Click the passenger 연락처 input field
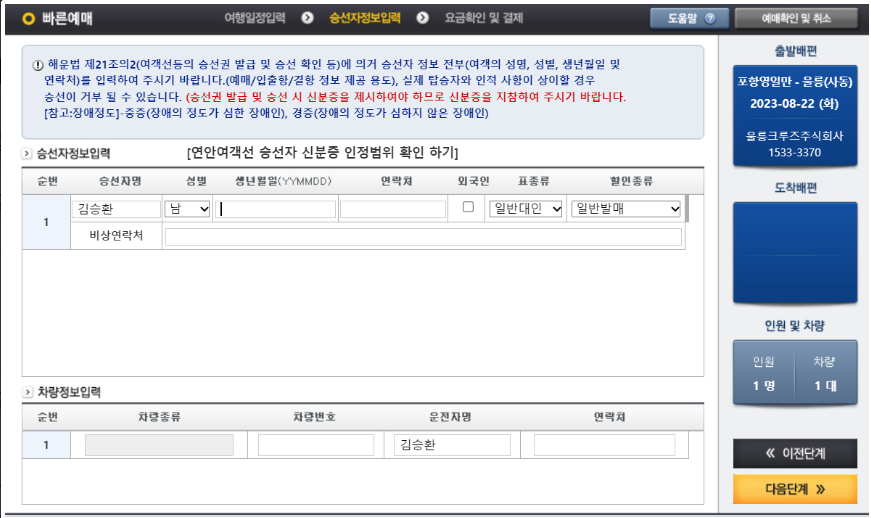Image resolution: width=871 pixels, height=518 pixels. [393, 209]
